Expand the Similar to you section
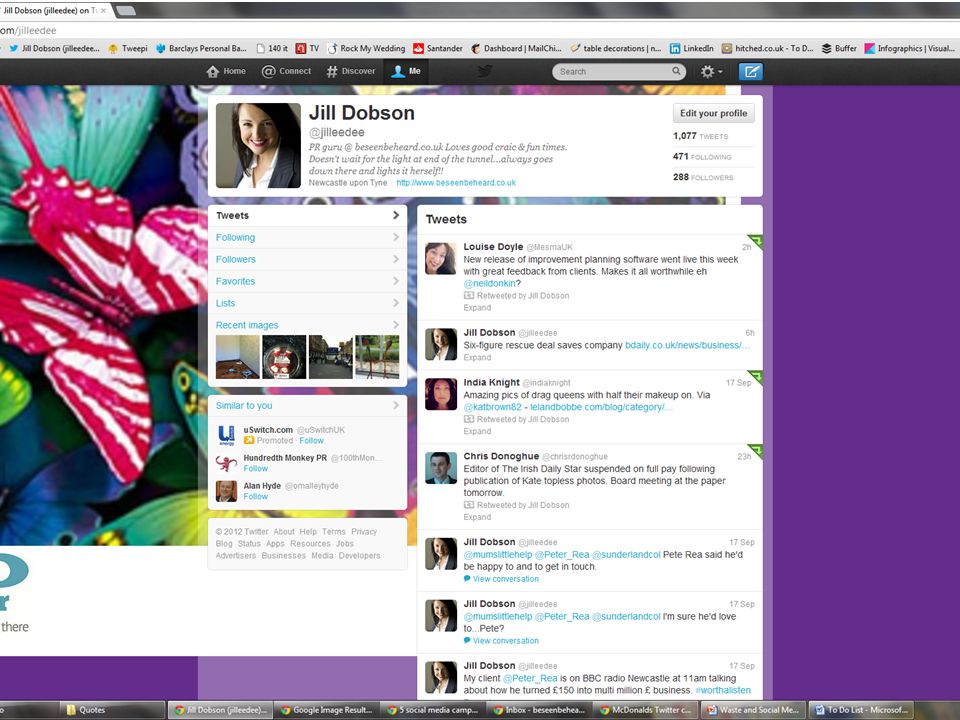 tap(307, 405)
